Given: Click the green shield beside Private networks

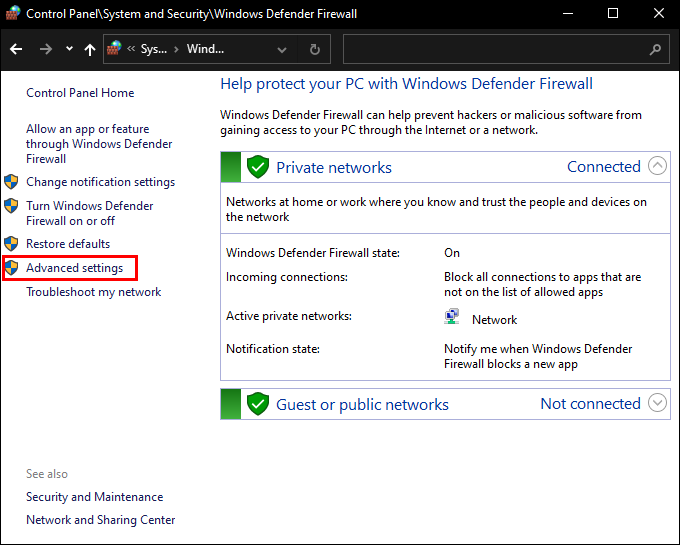Looking at the screenshot, I should 258,167.
